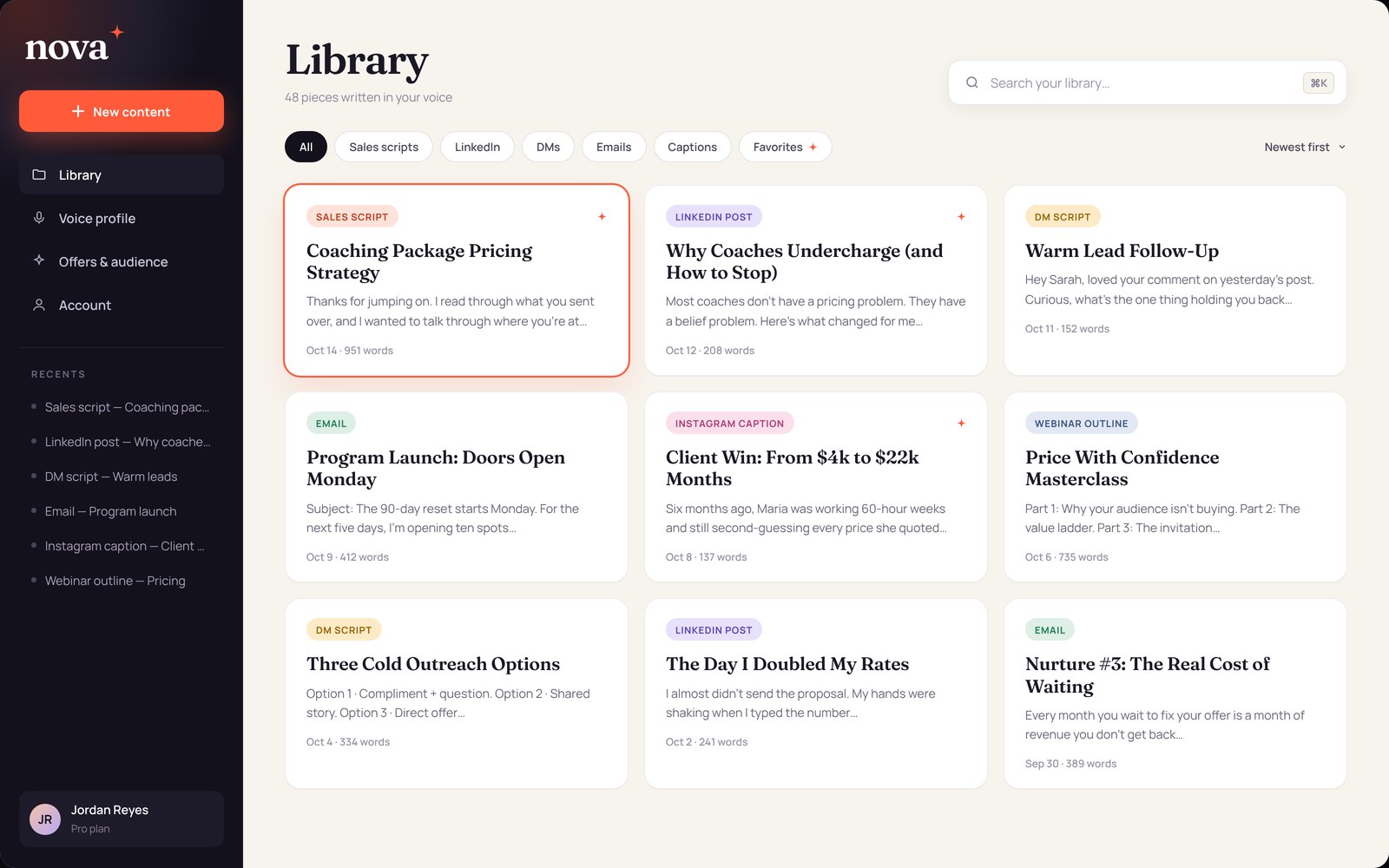
Task: Open the Jordan Reyes profile panel
Action: pos(122,819)
